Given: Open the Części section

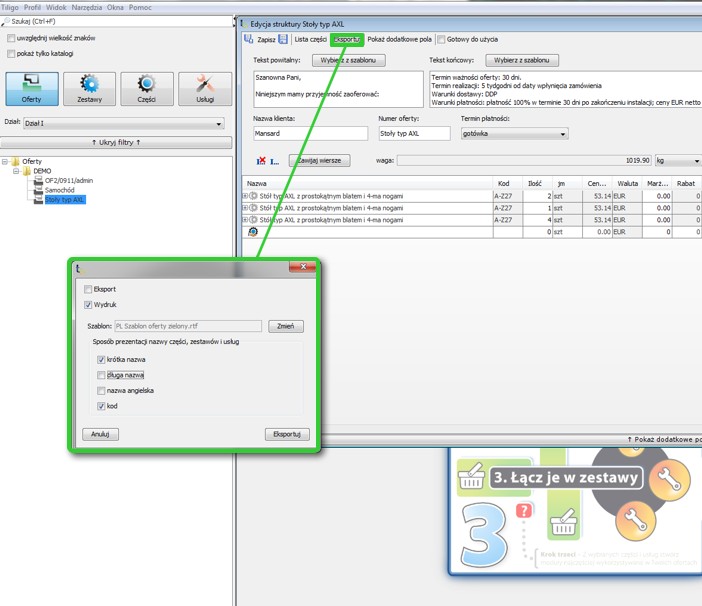Looking at the screenshot, I should coord(147,89).
